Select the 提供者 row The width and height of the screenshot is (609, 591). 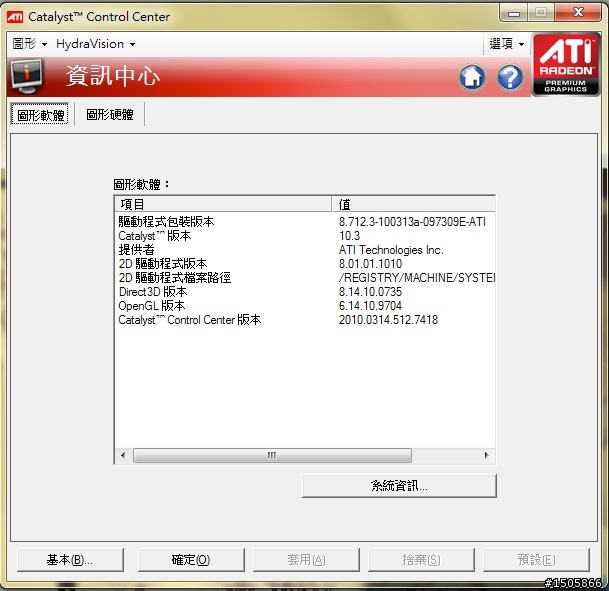[305, 250]
